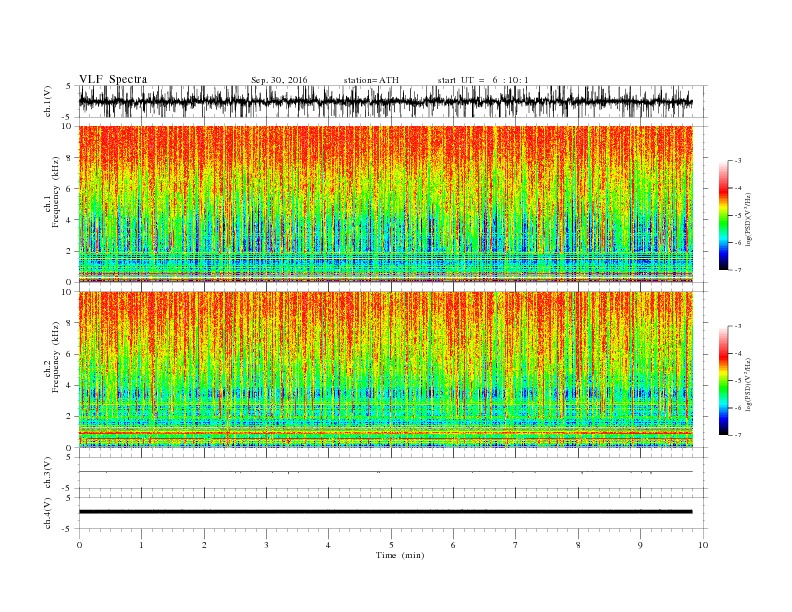Image resolution: width=792 pixels, height=612 pixels.
Task: Click the ch.1 voltage waveform trace
Action: pos(386,101)
